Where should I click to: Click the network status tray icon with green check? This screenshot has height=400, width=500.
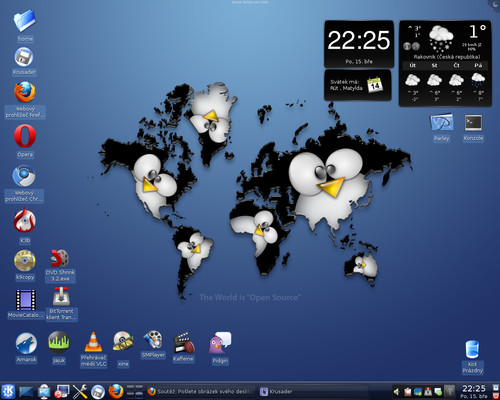tap(418, 391)
